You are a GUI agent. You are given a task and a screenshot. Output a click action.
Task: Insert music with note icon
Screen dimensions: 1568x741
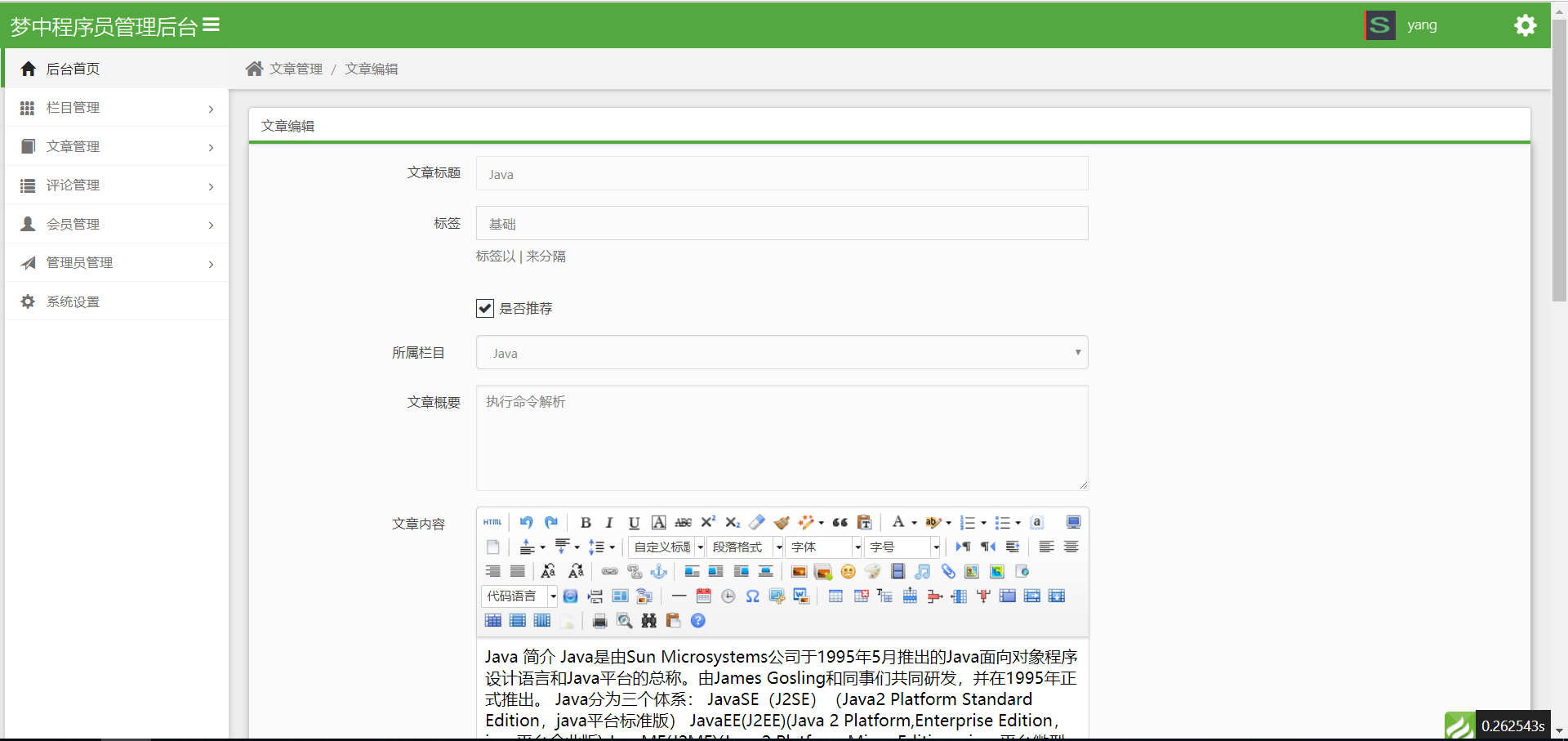(x=923, y=571)
